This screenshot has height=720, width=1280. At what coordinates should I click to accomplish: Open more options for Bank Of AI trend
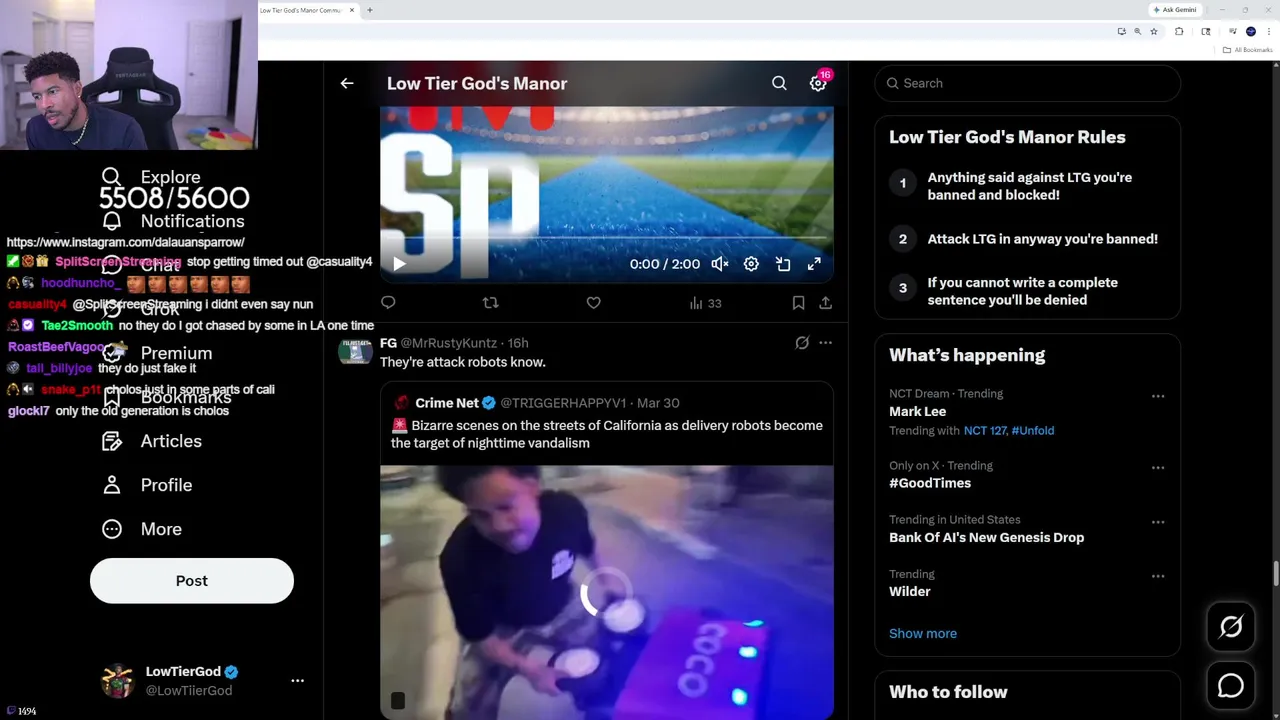(1158, 522)
